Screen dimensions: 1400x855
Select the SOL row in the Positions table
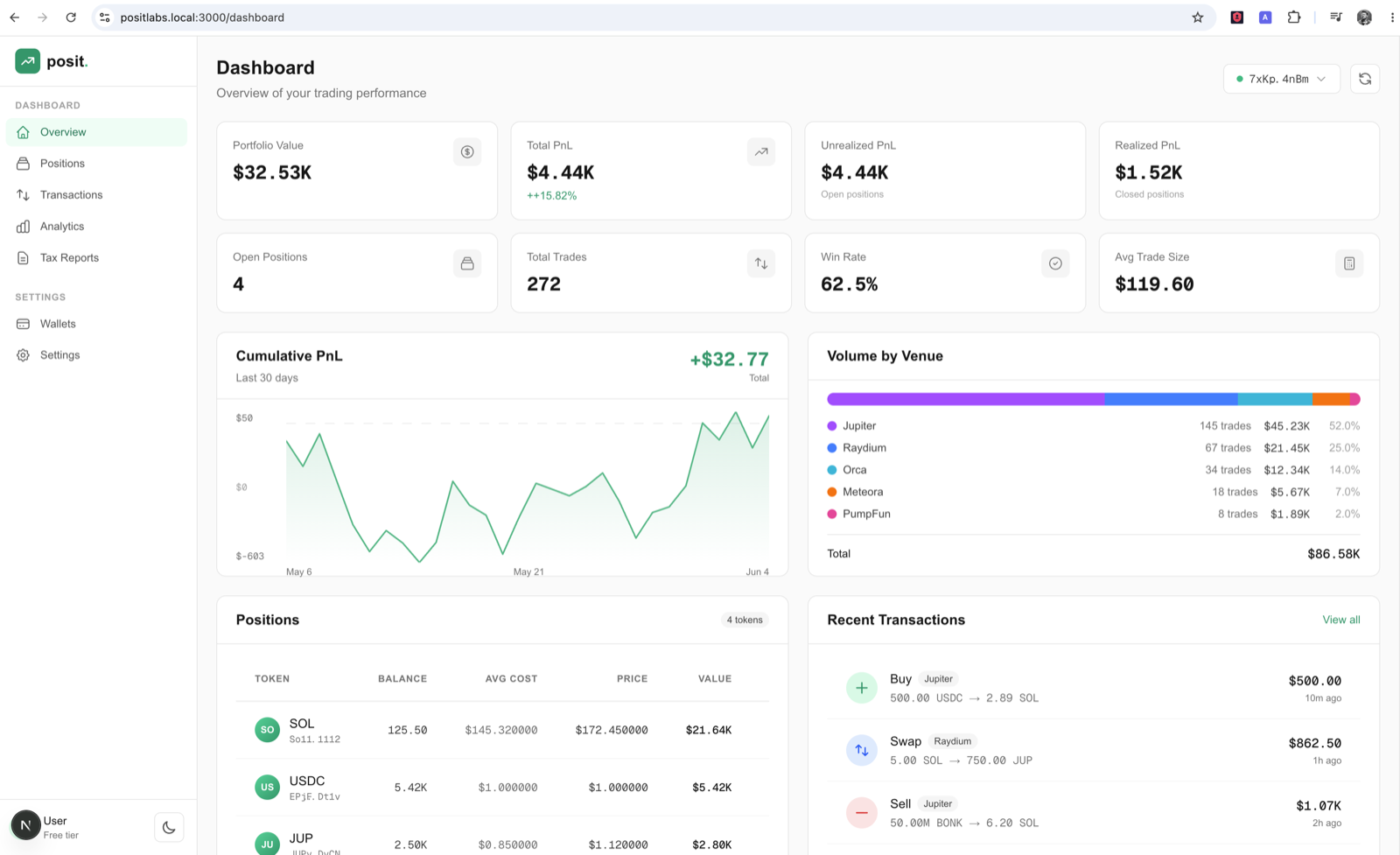502,730
